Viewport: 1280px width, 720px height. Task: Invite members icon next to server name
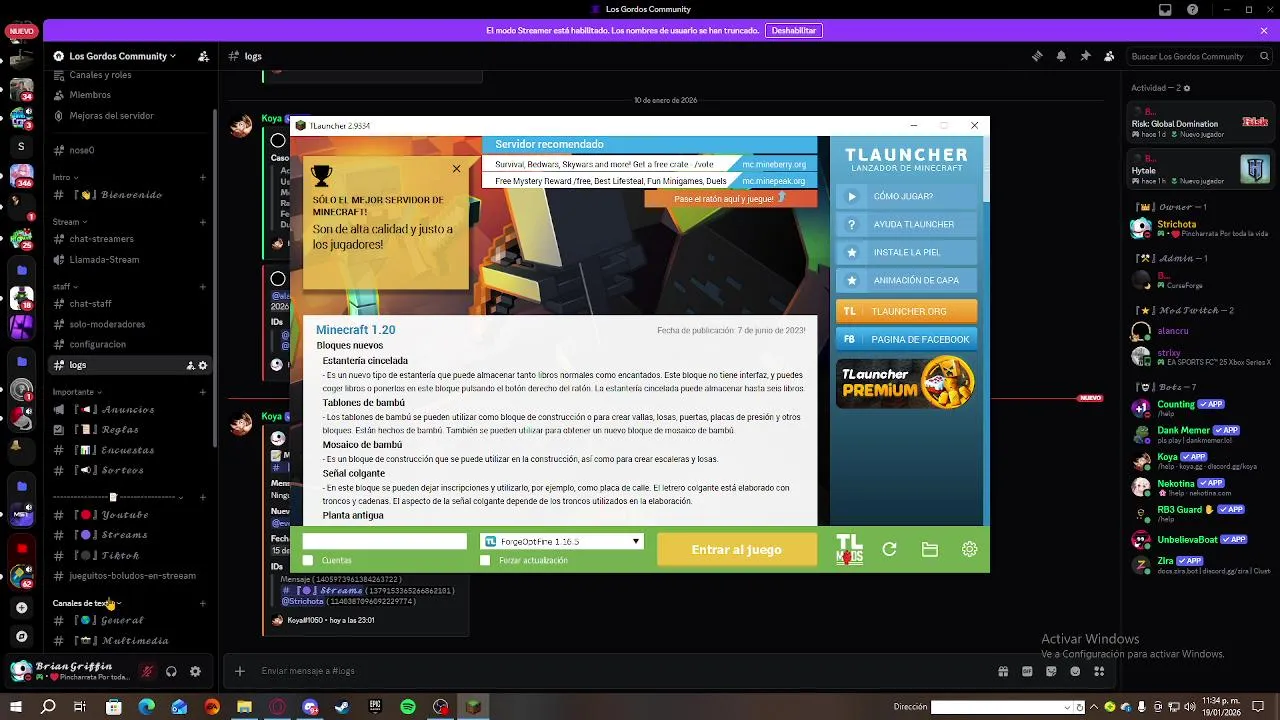(203, 56)
